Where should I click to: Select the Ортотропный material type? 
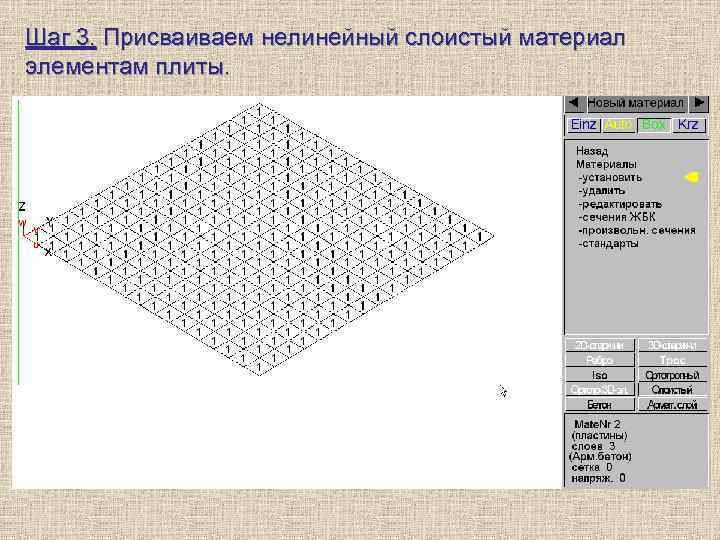coord(672,375)
